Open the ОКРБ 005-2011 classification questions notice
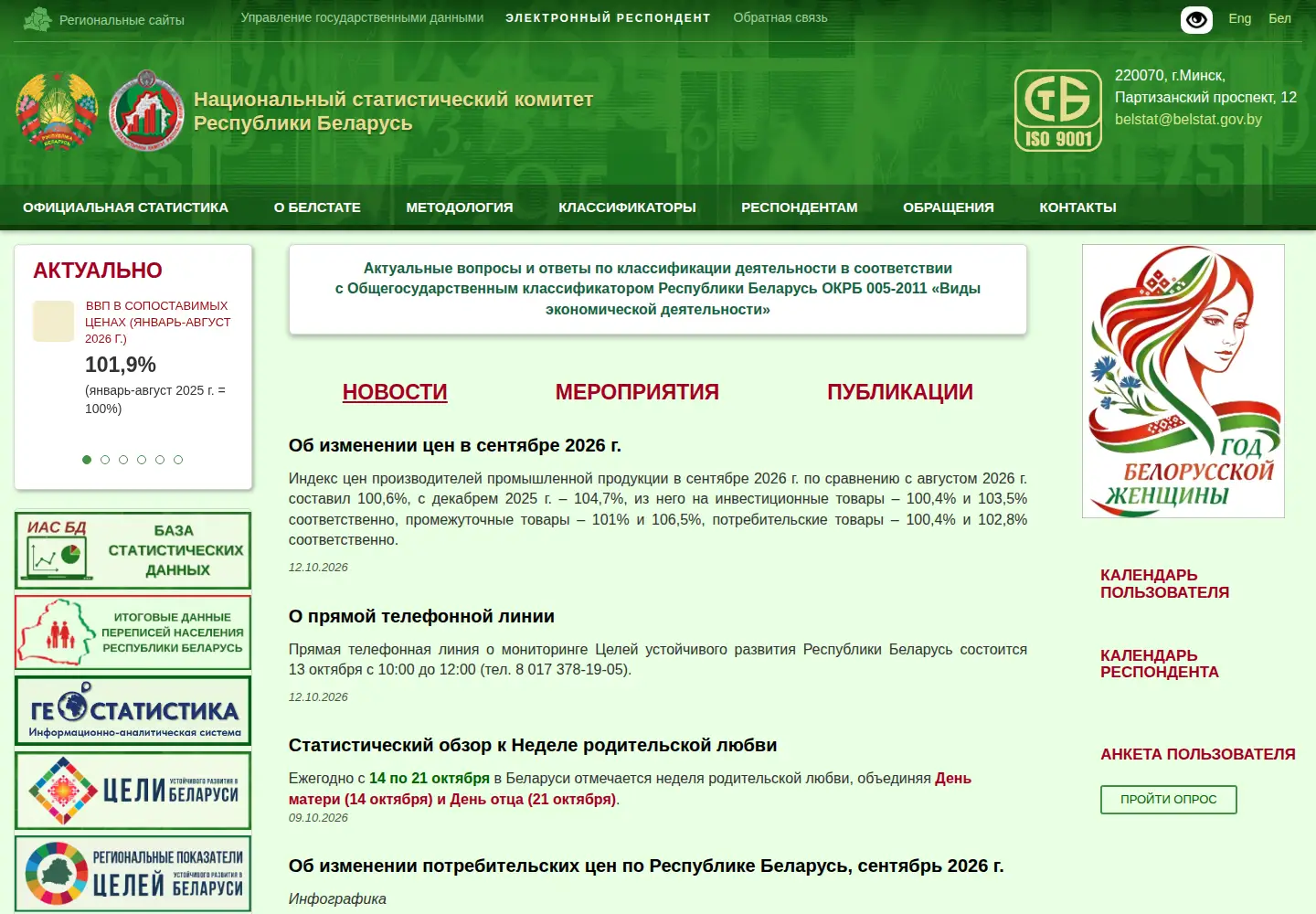The width and height of the screenshot is (1316, 914). 658,289
